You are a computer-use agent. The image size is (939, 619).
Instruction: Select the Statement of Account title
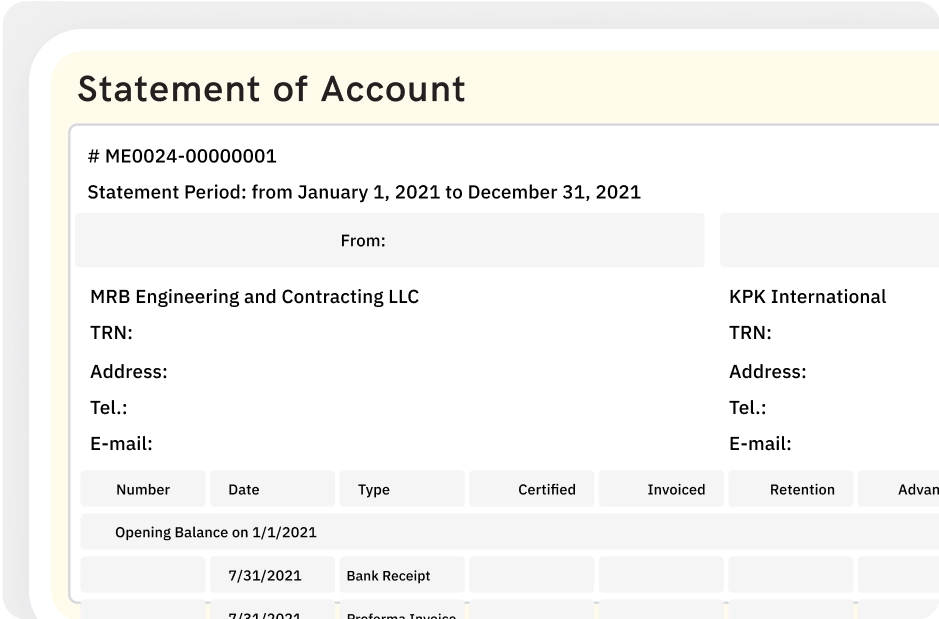point(271,89)
